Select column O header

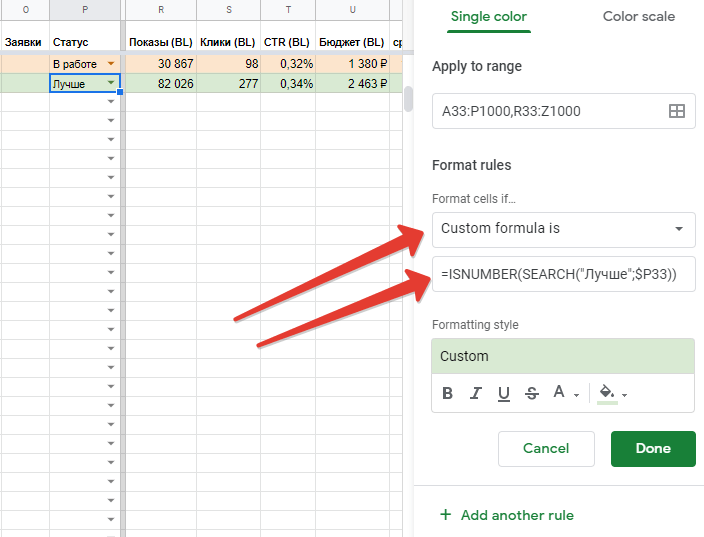pos(25,10)
